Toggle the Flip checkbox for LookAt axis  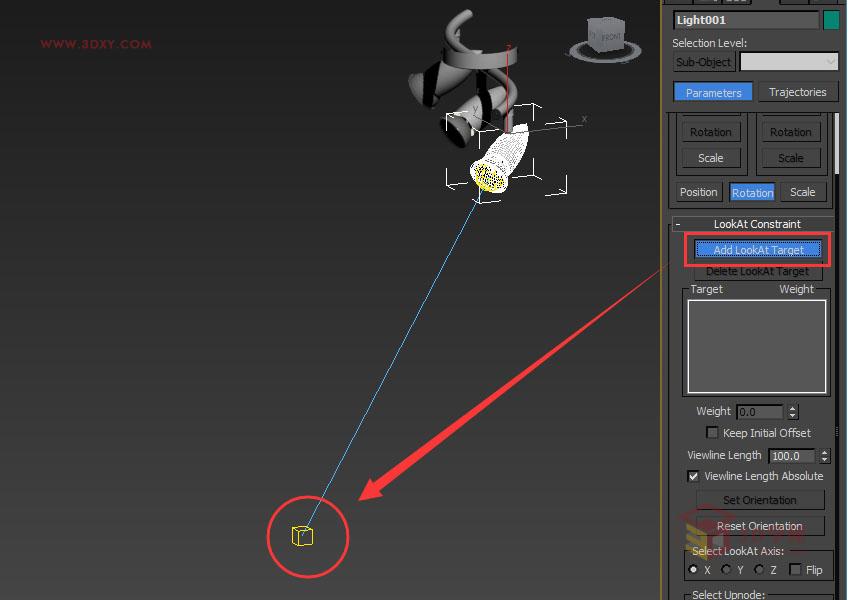point(795,568)
